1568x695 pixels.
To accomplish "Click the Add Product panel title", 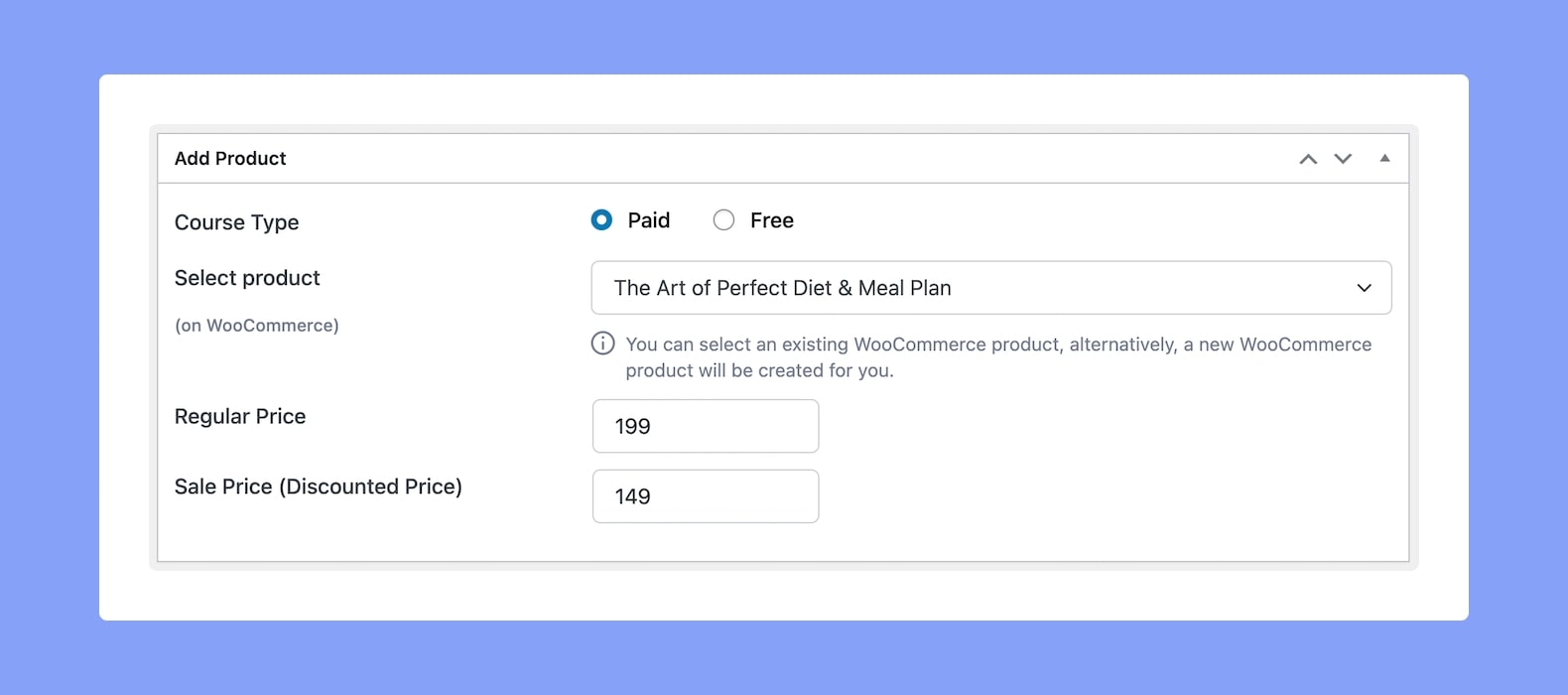I will 230,159.
